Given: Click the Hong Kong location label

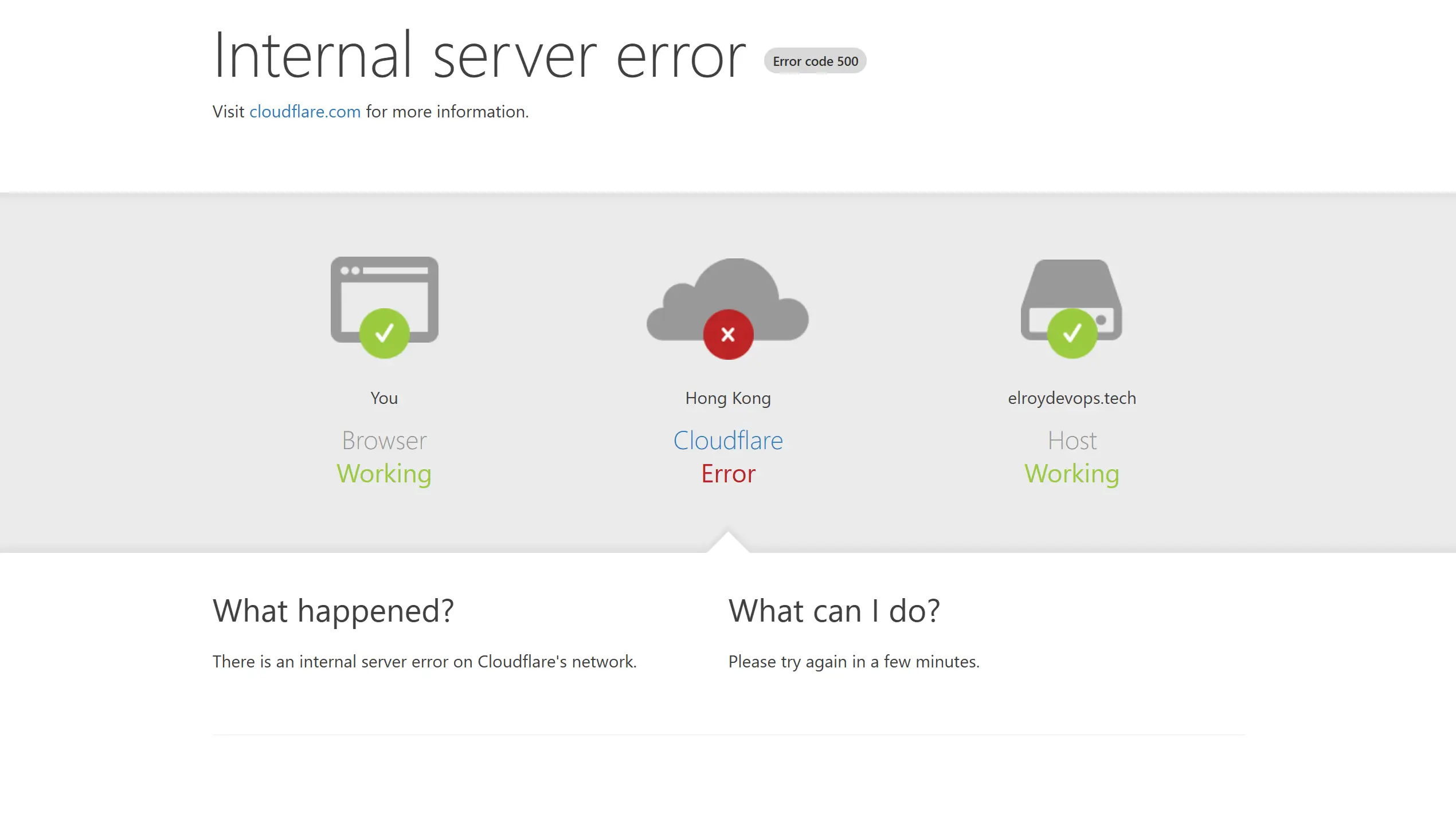Looking at the screenshot, I should click(728, 398).
